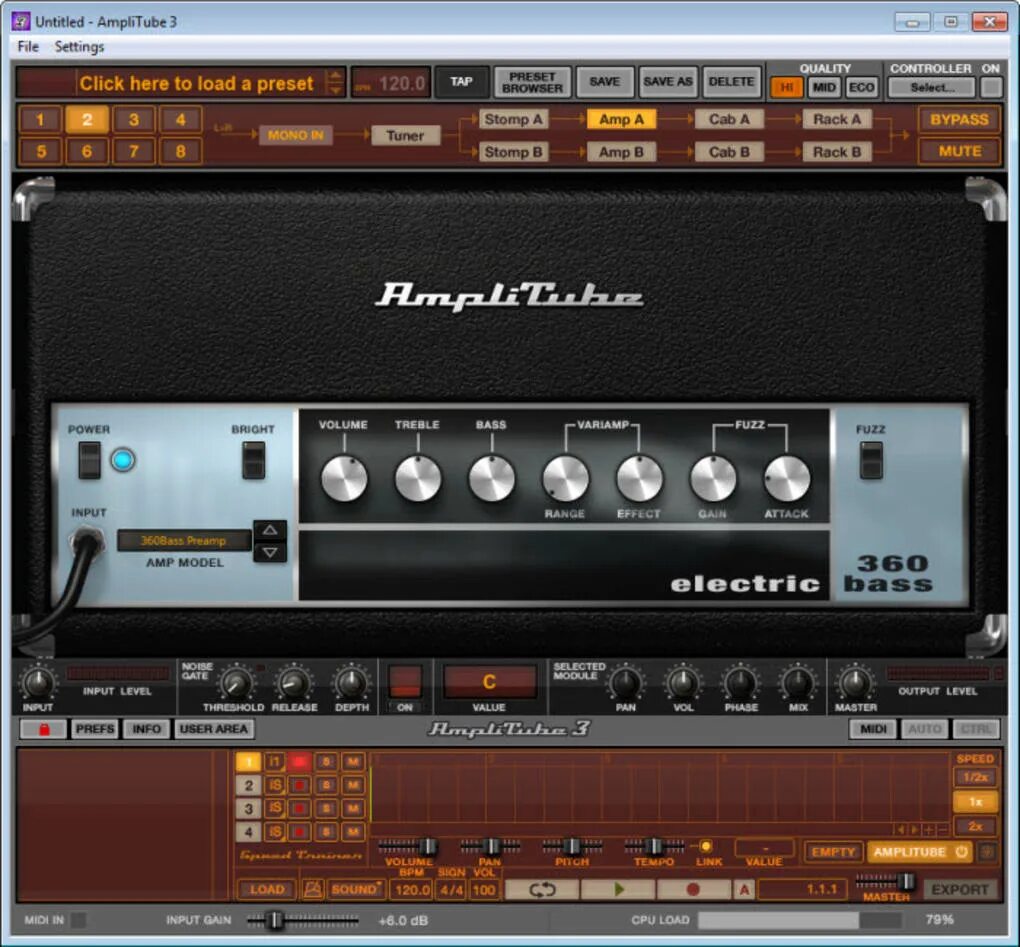Switch to the Cab B module
Screen dimensions: 1020x947
(x=729, y=152)
